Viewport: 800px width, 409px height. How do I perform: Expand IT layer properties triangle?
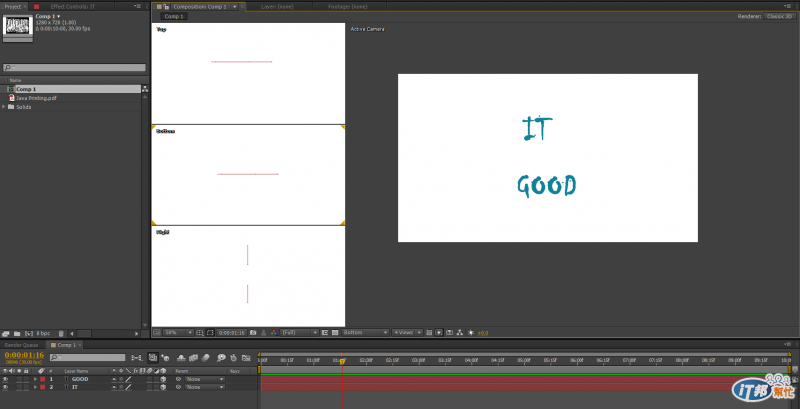[x=35, y=387]
